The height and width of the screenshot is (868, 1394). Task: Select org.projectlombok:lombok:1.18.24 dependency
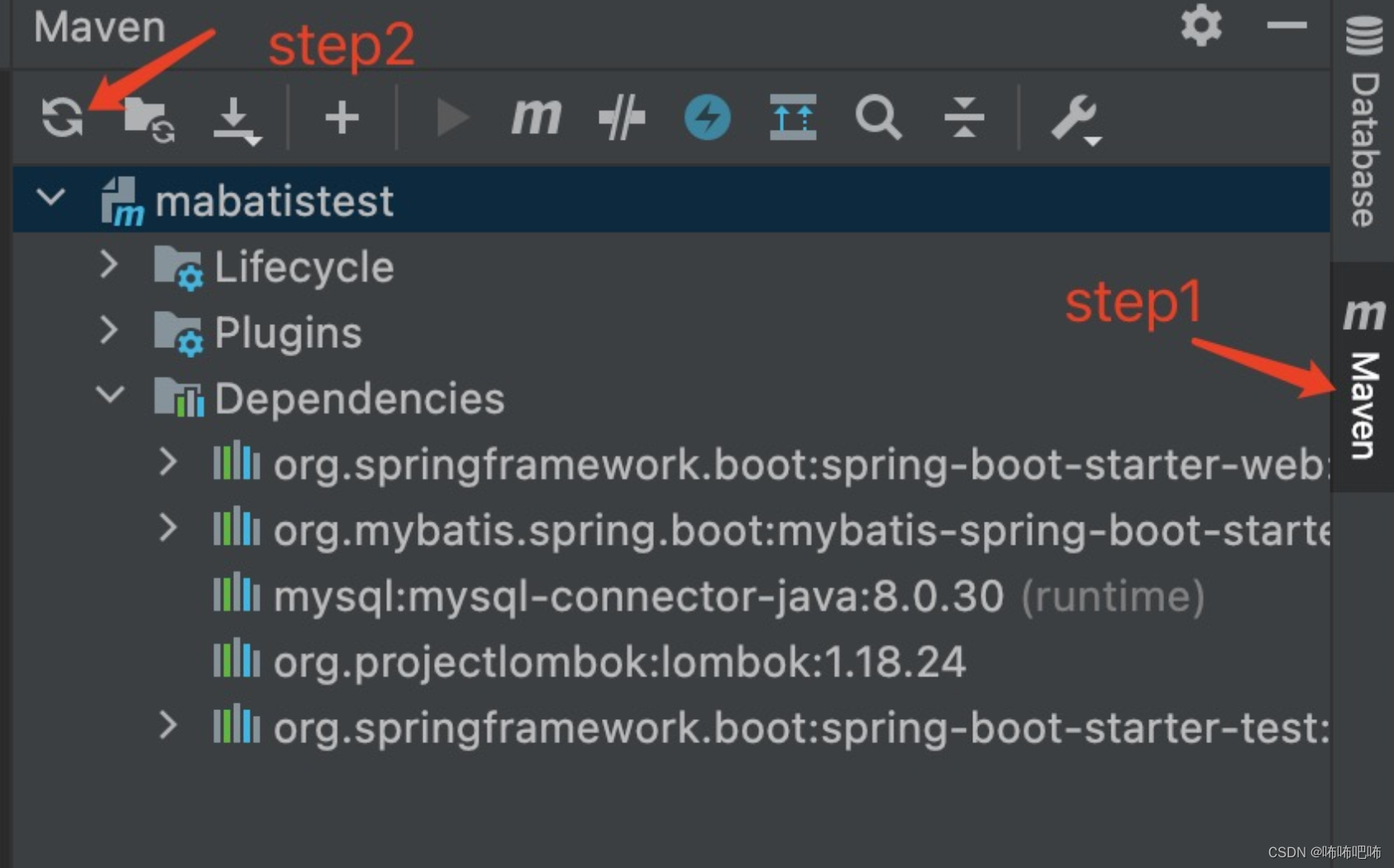point(671,661)
